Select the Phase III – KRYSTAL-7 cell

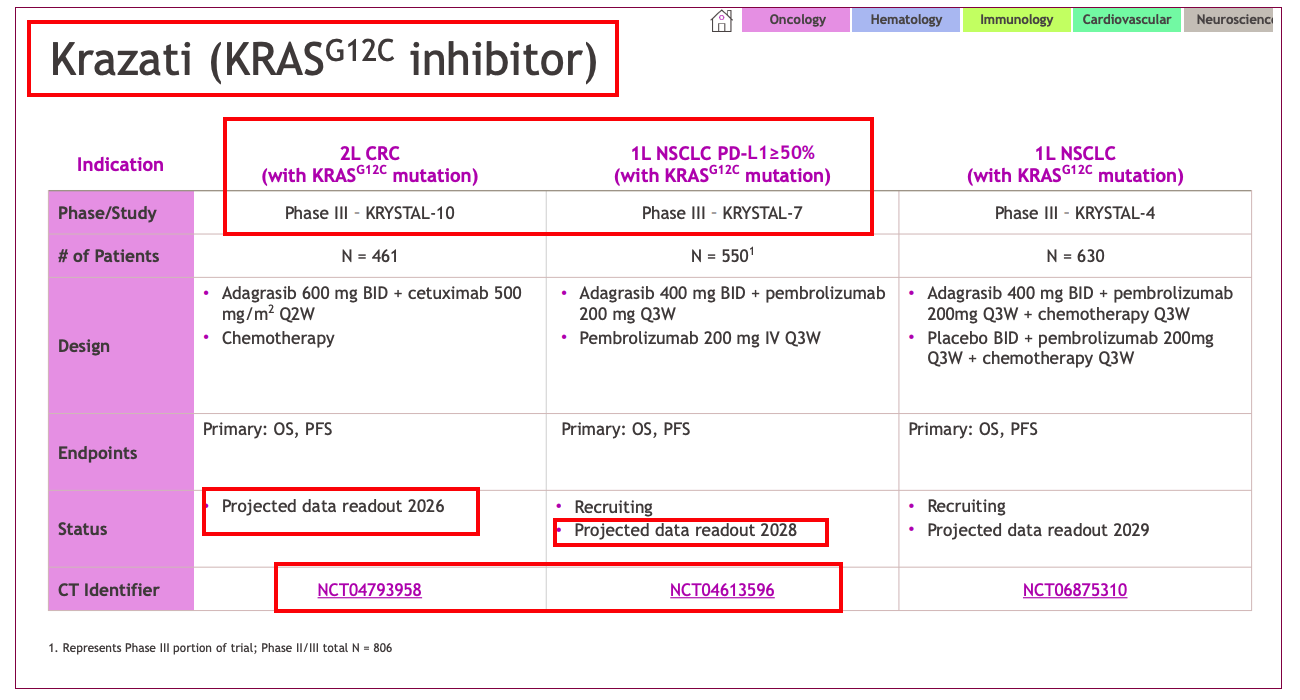[722, 213]
